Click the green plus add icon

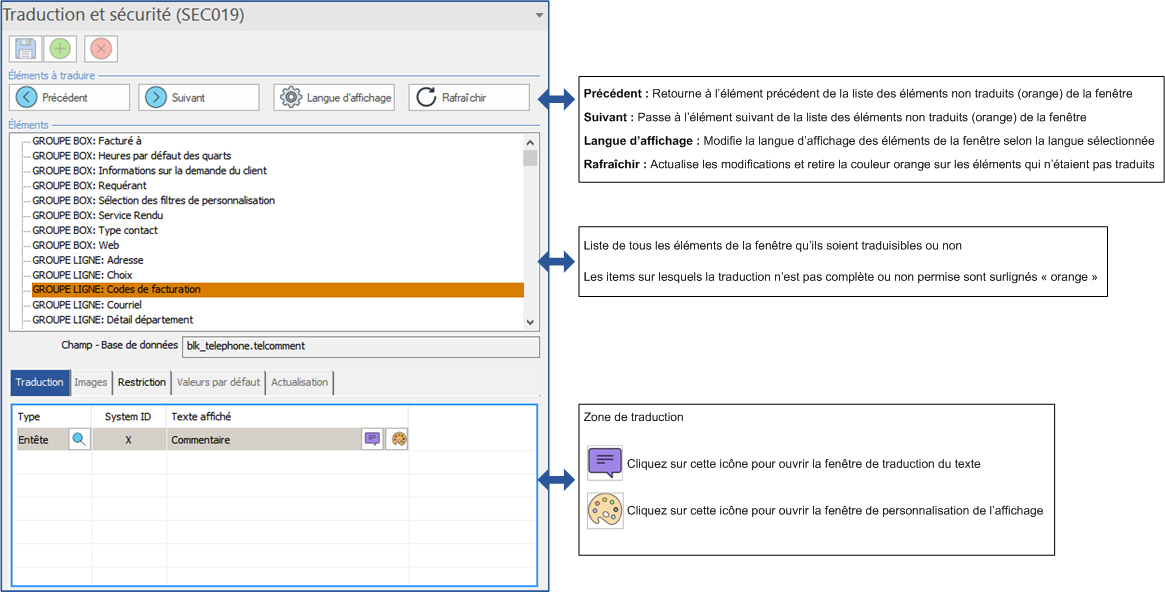tap(60, 49)
